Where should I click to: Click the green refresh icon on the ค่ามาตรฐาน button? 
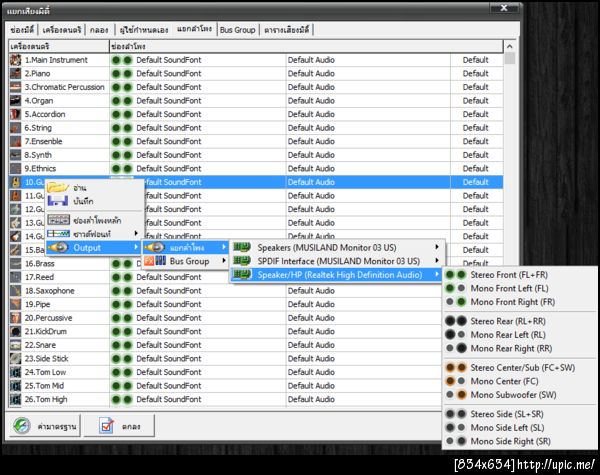[22, 426]
